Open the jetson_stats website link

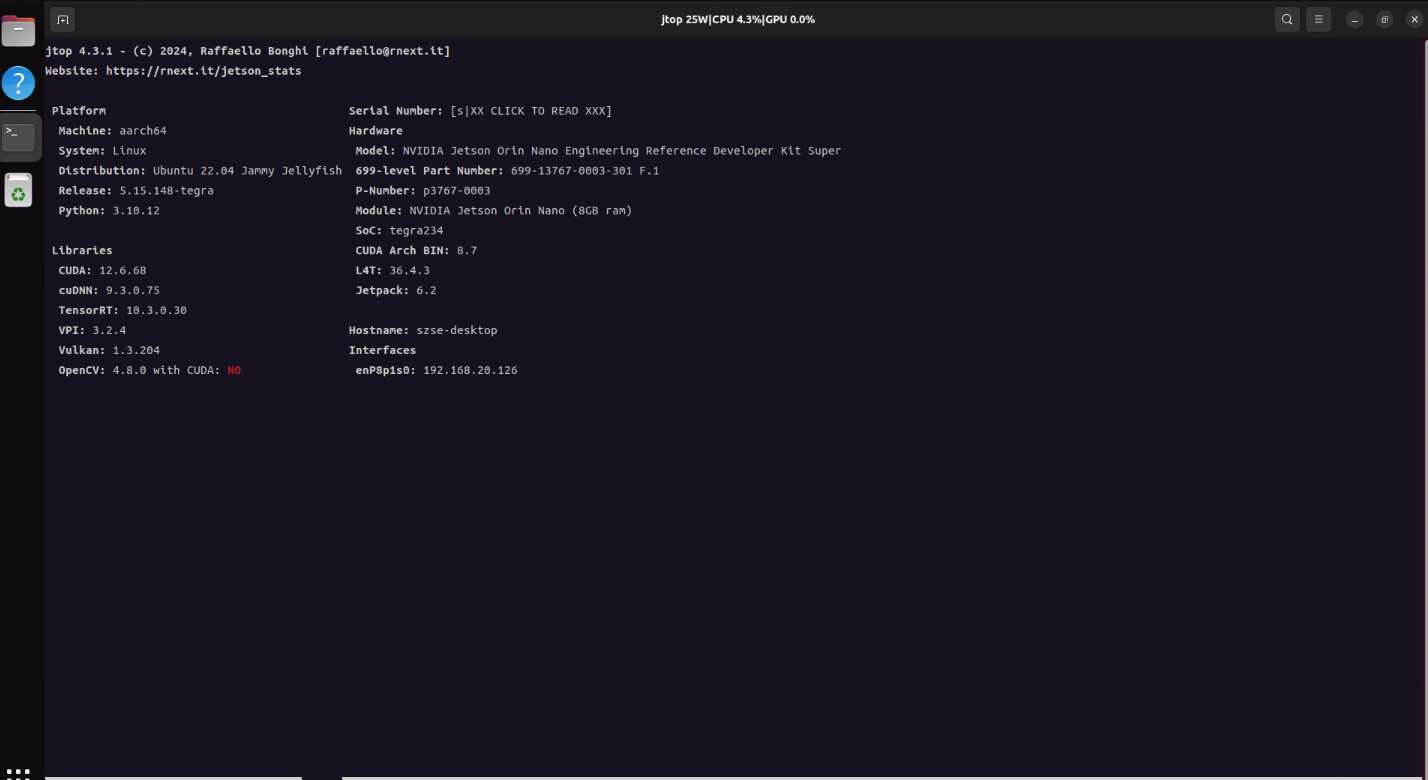203,70
